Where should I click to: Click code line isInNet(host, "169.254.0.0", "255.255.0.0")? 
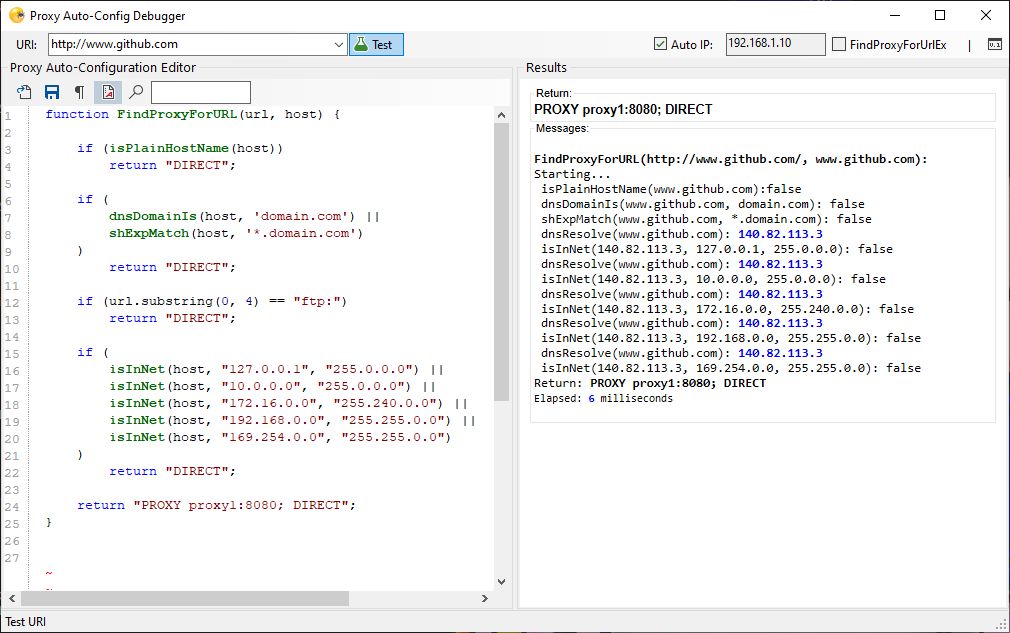tap(280, 437)
